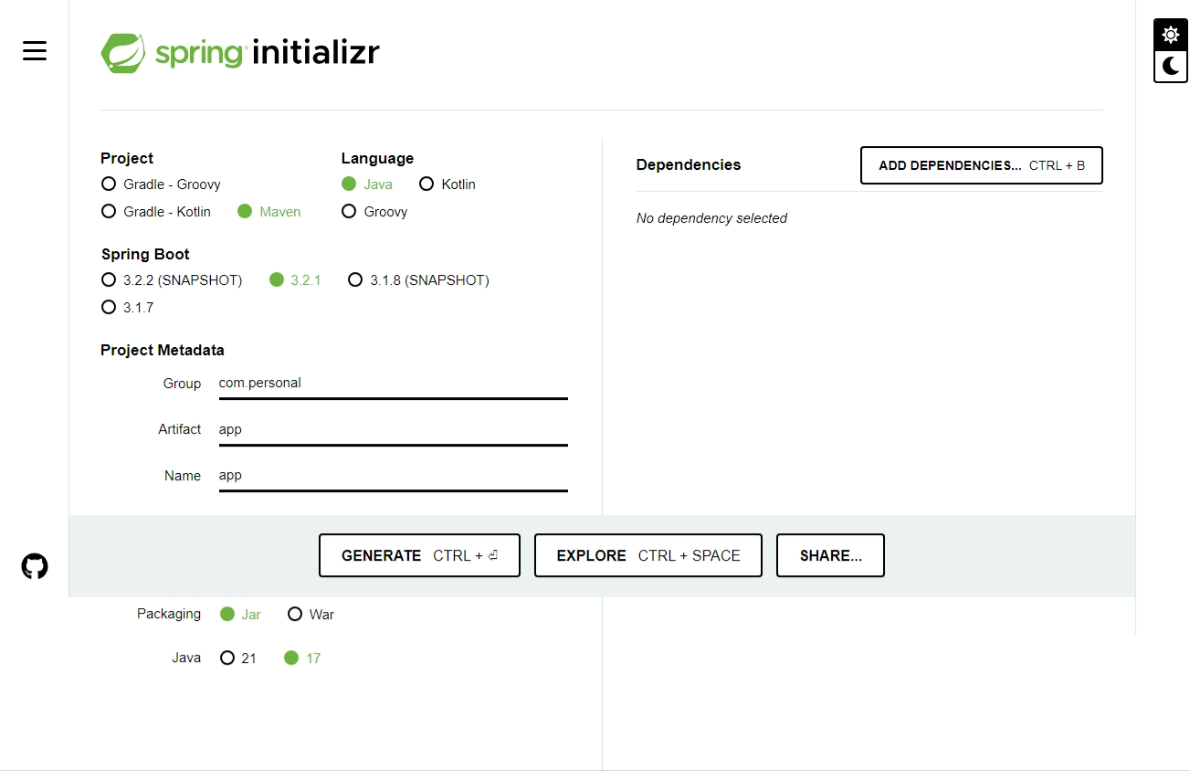Open the hamburger menu

[34, 51]
